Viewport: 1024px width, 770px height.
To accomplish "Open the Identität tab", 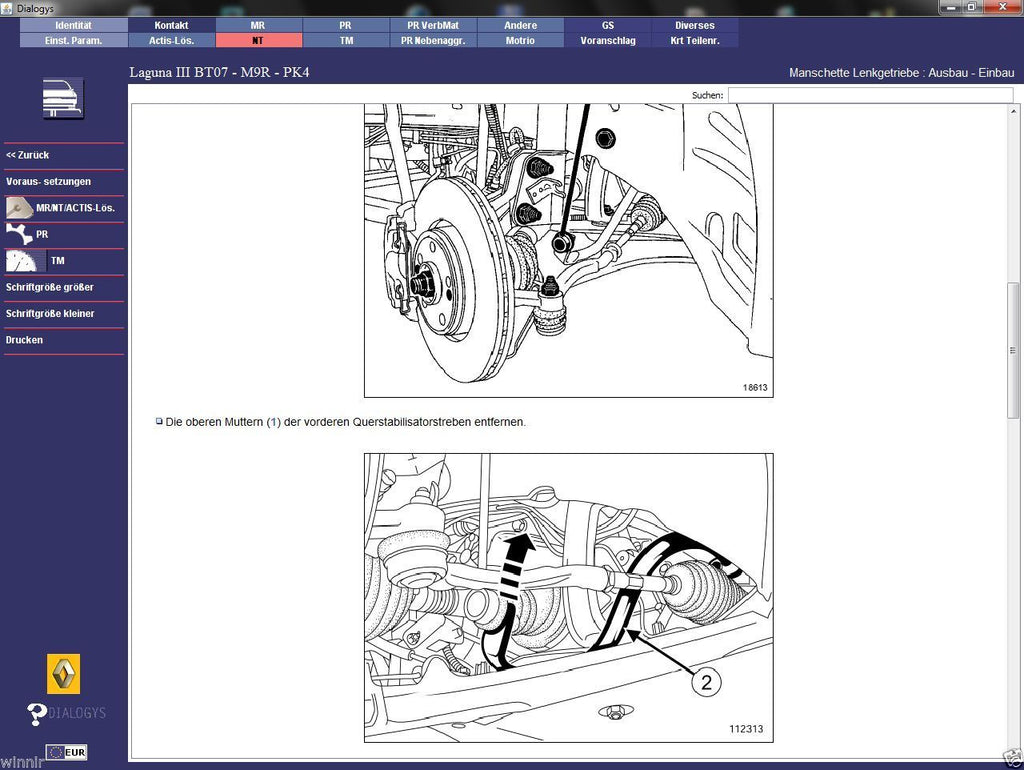I will (74, 25).
